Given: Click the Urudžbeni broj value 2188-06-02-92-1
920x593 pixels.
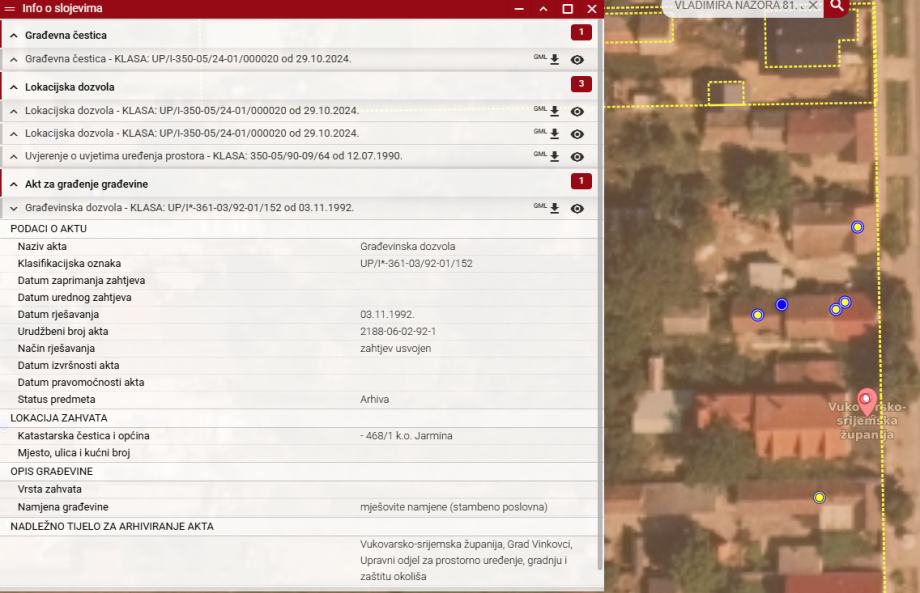Looking at the screenshot, I should click(398, 331).
